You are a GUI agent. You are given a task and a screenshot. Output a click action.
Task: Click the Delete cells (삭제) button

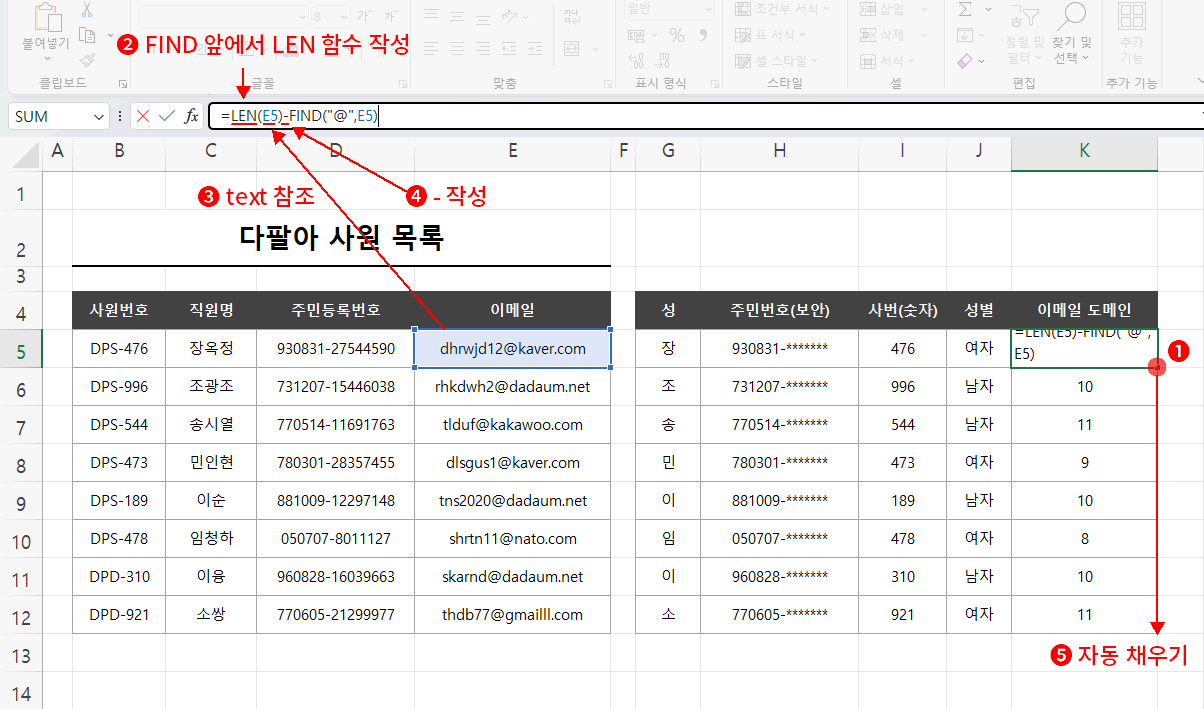[x=895, y=36]
